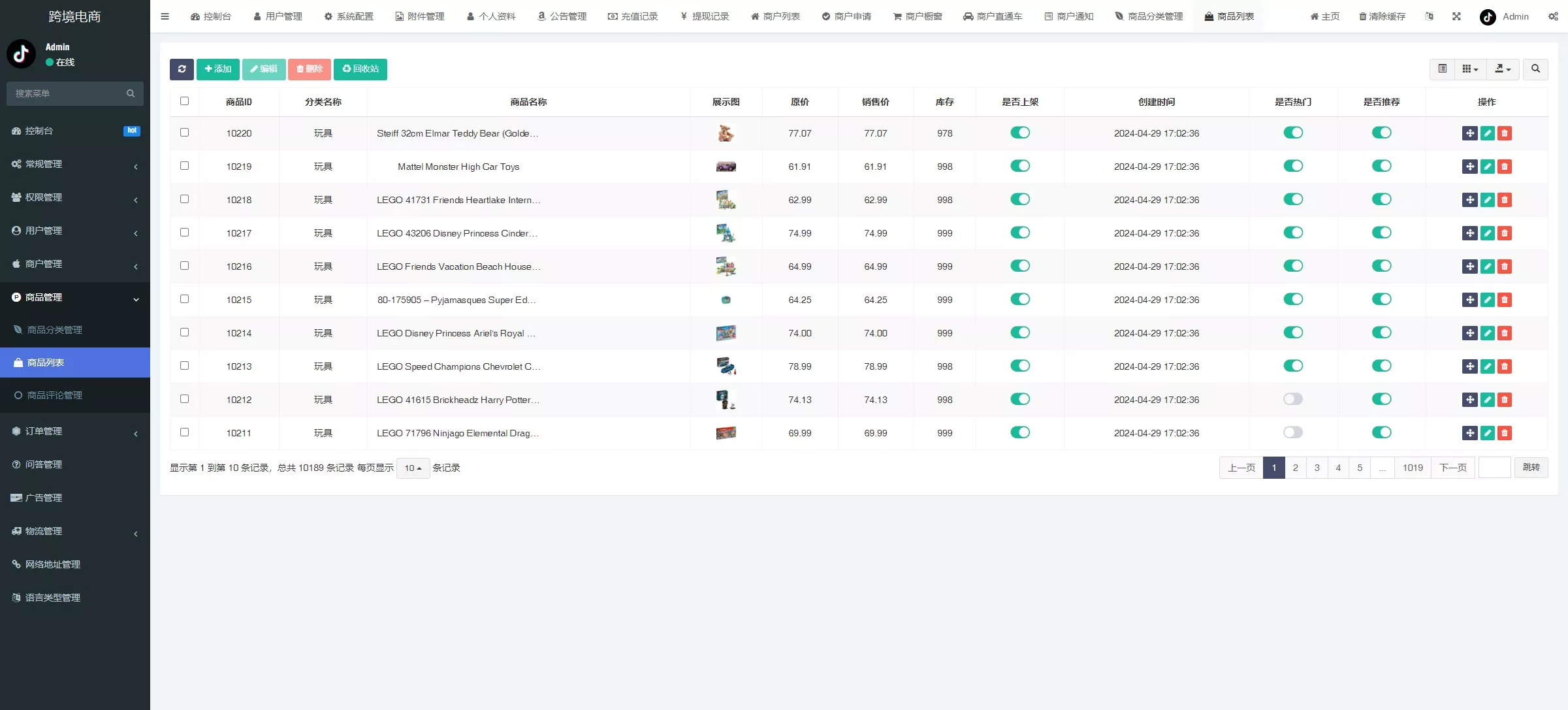Open the table search magnifier icon

[x=1535, y=69]
